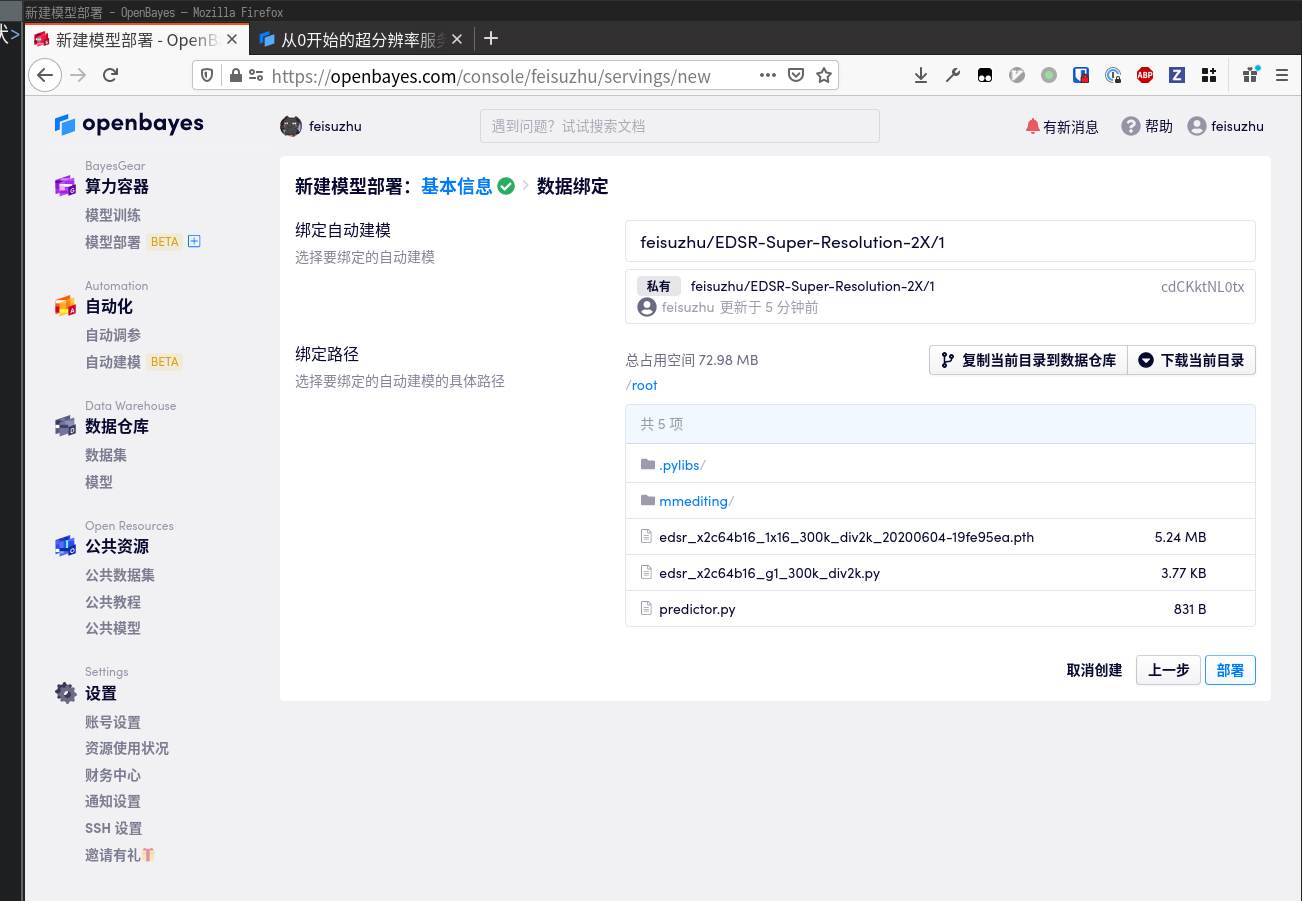
Task: Open the 绑定自动建模 selection box
Action: click(940, 241)
